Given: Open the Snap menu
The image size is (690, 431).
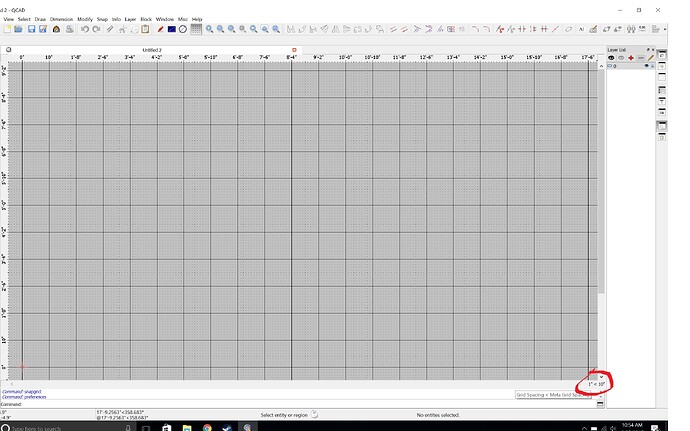Looking at the screenshot, I should pyautogui.click(x=102, y=19).
